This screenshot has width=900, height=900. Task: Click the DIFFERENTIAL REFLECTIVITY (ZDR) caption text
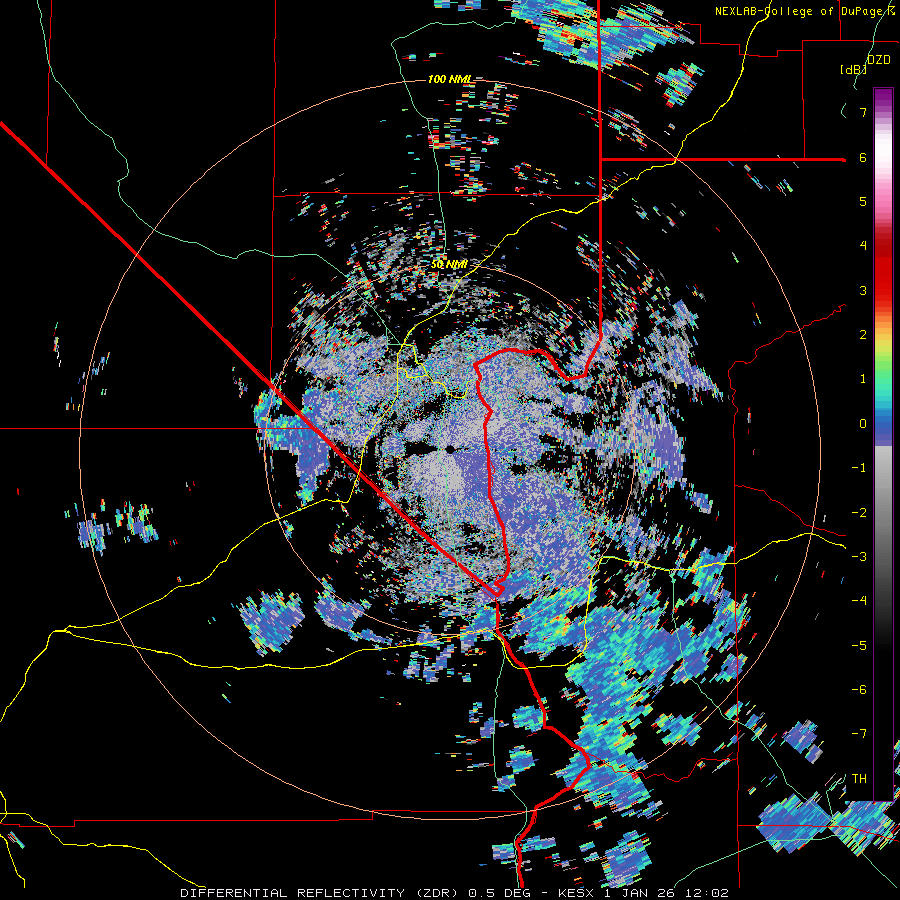321,893
